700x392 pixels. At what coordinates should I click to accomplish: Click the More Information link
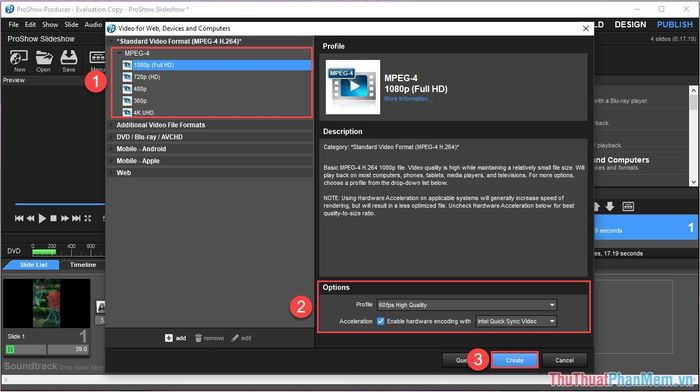click(x=407, y=99)
